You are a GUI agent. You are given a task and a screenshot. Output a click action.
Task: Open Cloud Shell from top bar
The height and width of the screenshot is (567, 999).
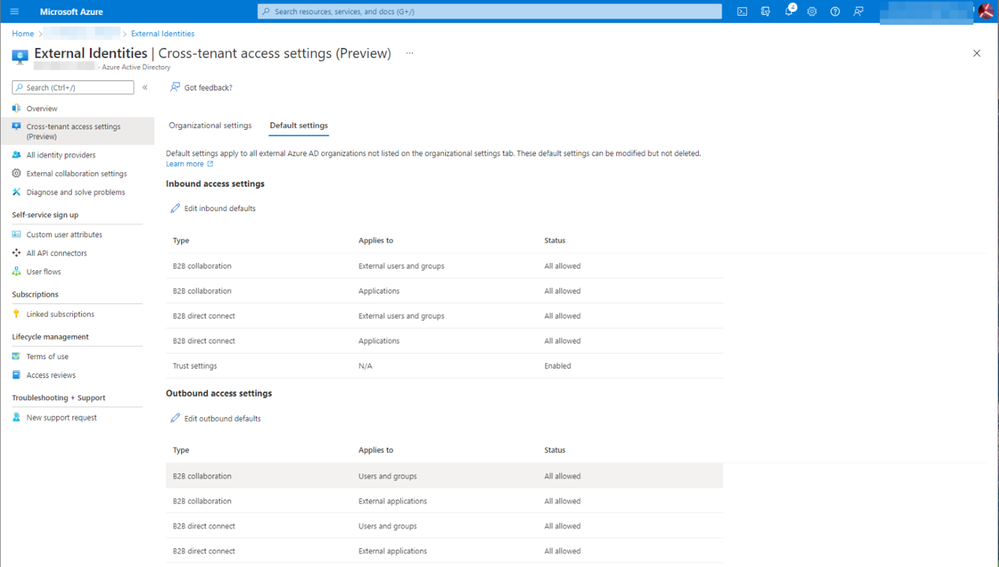(742, 11)
